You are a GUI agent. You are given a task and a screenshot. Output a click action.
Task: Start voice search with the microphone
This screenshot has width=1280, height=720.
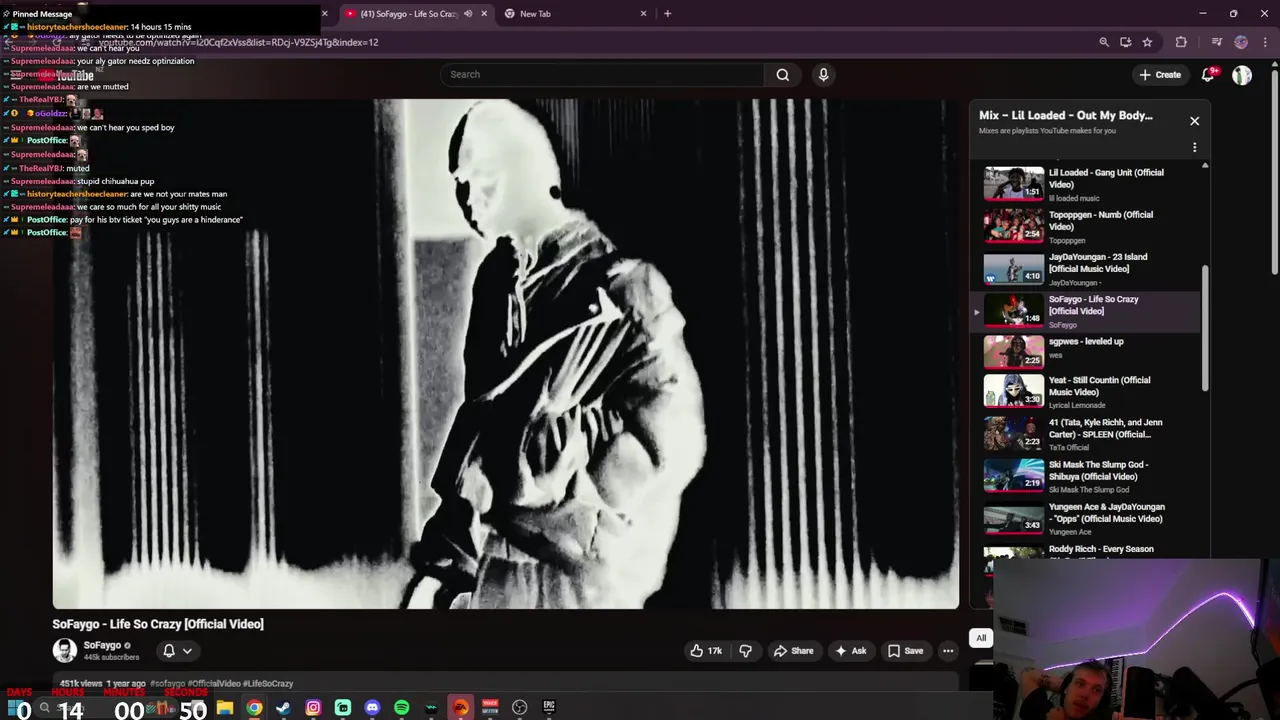pos(823,74)
